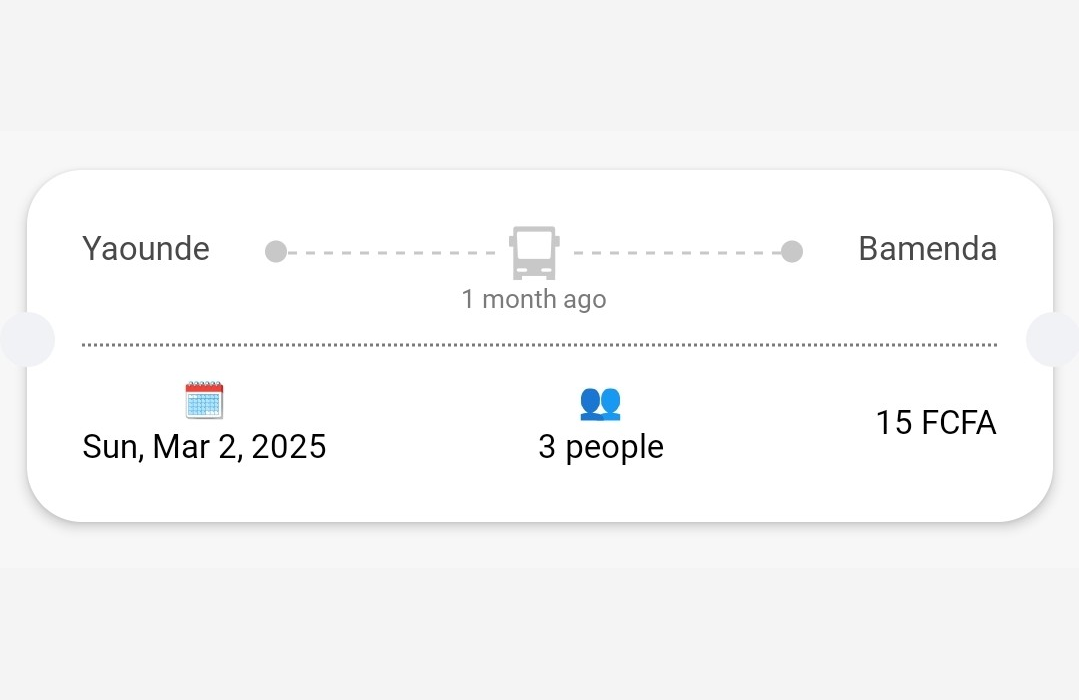The height and width of the screenshot is (700, 1079).
Task: Click the empty gray area below the ticket
Action: 540,630
